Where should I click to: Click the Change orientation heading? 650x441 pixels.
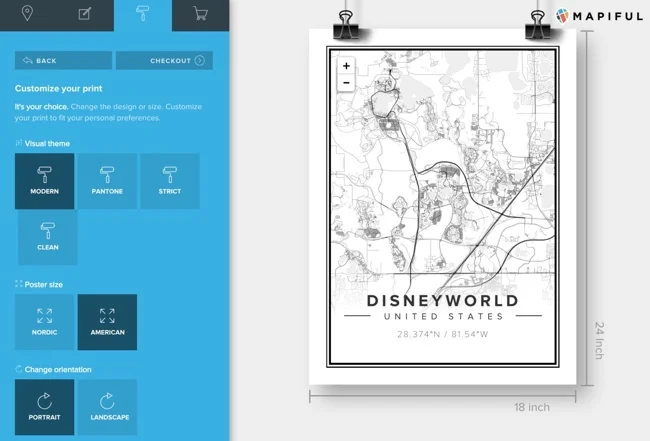pyautogui.click(x=53, y=369)
